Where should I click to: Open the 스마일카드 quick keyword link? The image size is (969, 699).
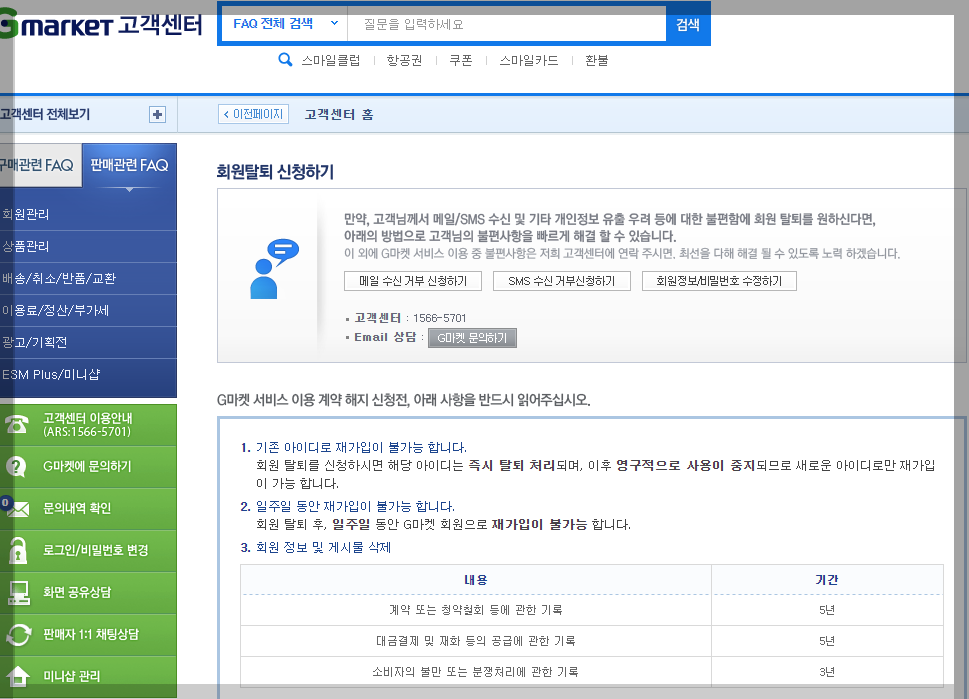529,60
